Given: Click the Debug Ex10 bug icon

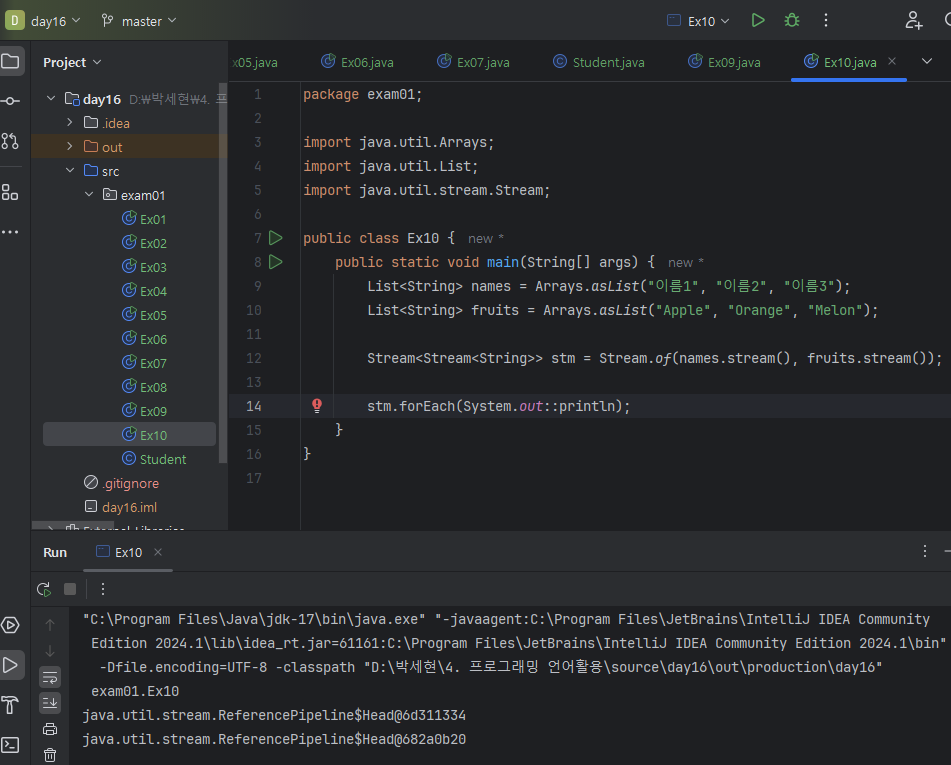Looking at the screenshot, I should (792, 20).
